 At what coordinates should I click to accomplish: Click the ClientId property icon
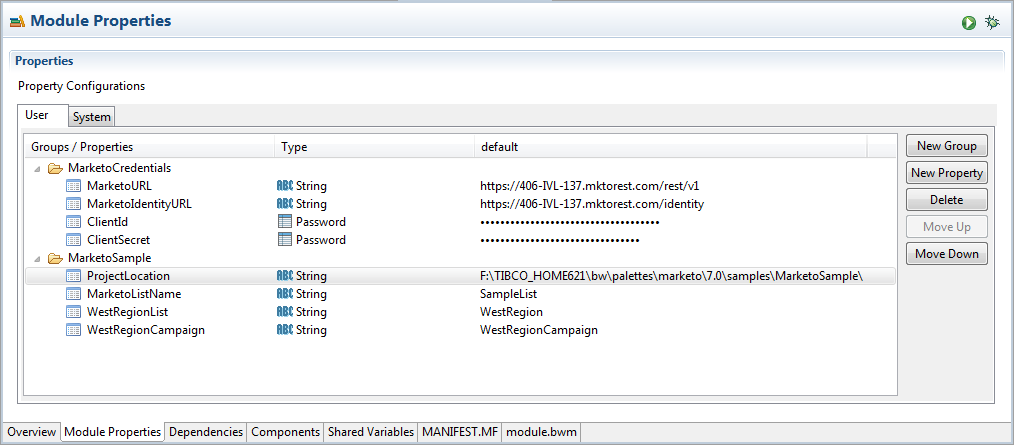[x=74, y=222]
